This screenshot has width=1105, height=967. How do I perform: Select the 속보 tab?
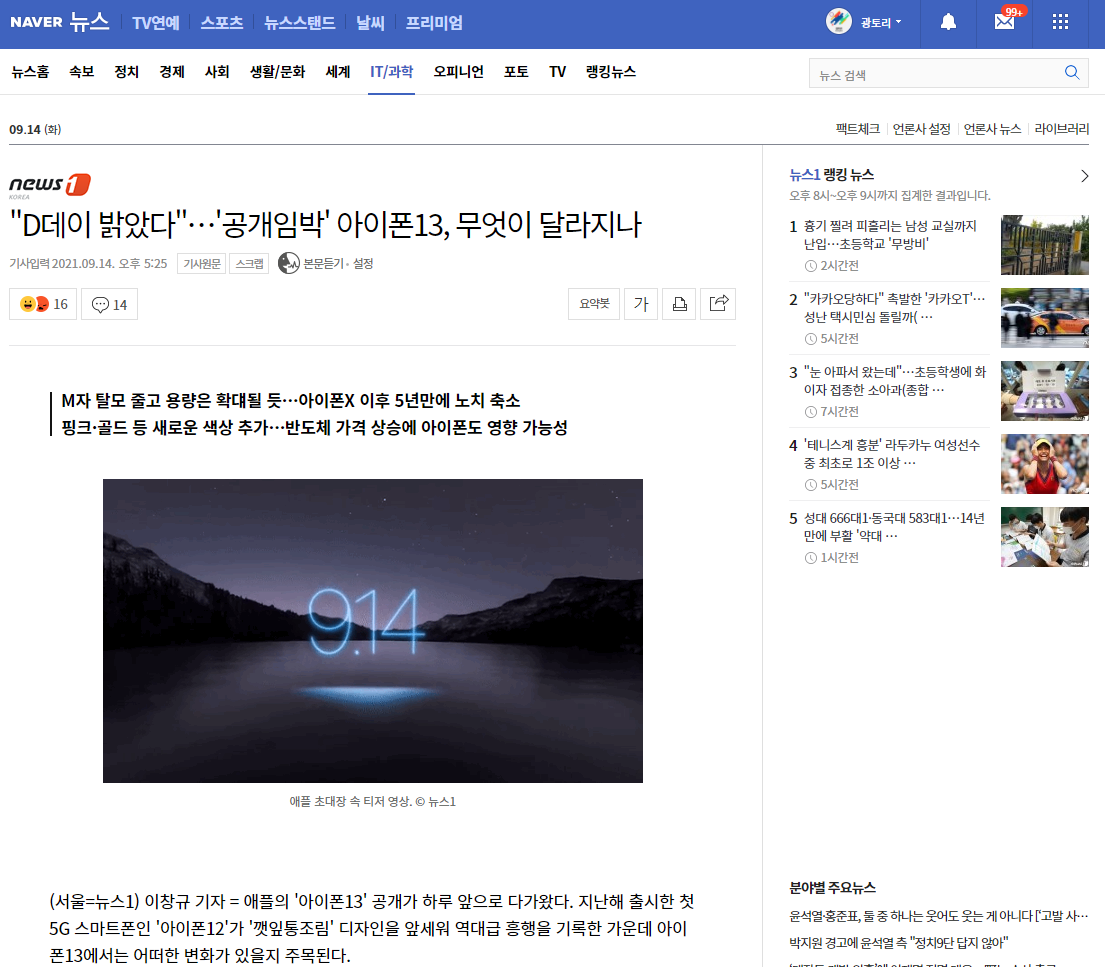(82, 72)
